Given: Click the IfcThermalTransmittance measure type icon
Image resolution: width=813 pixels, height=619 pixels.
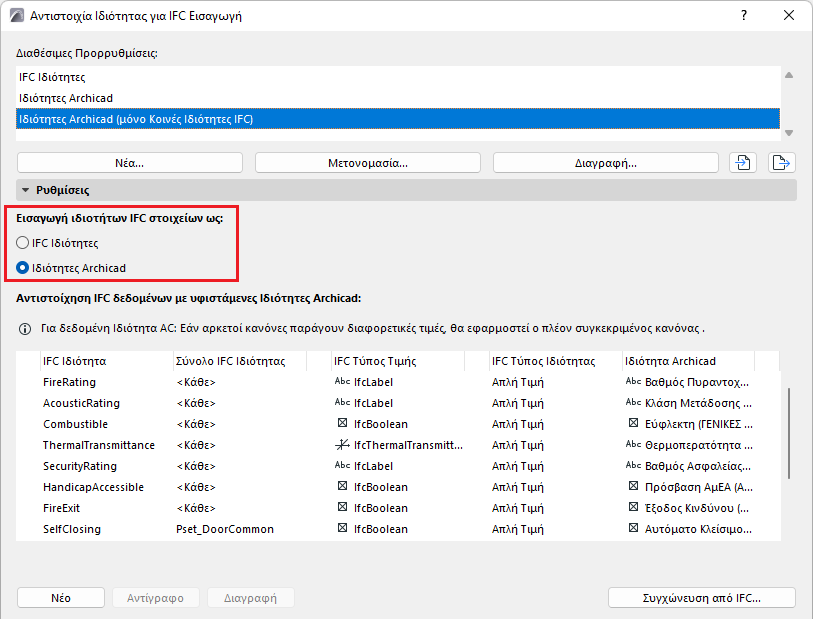Looking at the screenshot, I should pos(341,445).
